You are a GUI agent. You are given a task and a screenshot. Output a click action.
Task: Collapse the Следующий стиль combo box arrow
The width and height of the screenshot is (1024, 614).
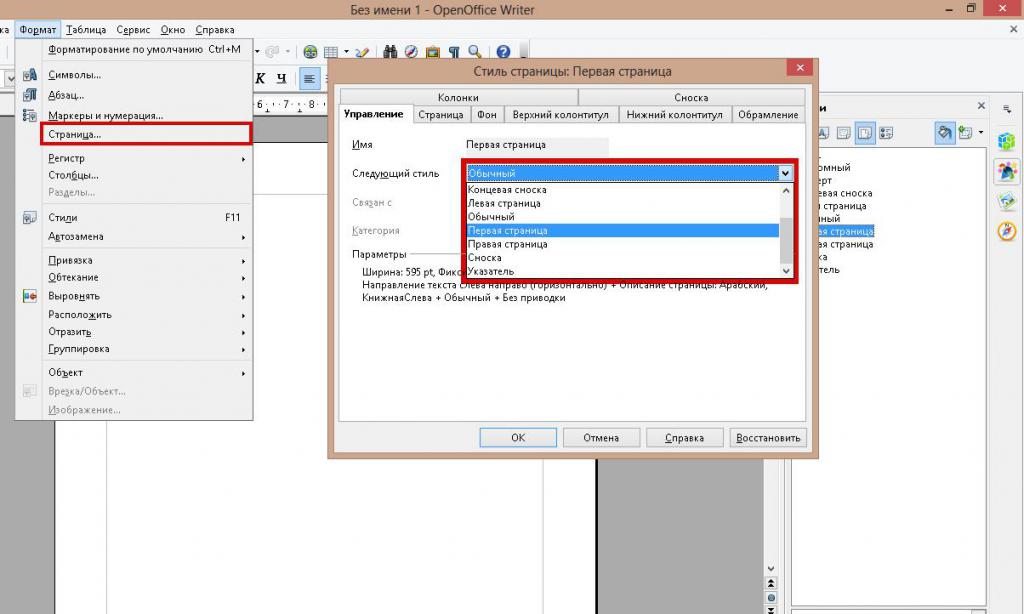pos(785,173)
